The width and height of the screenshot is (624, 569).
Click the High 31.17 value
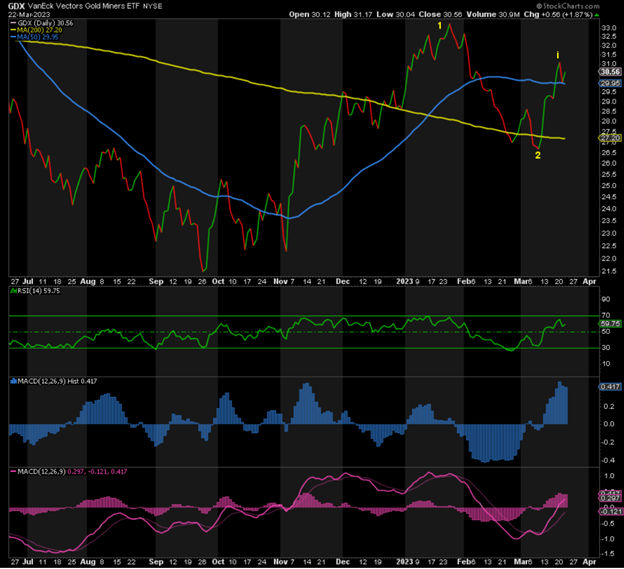353,14
